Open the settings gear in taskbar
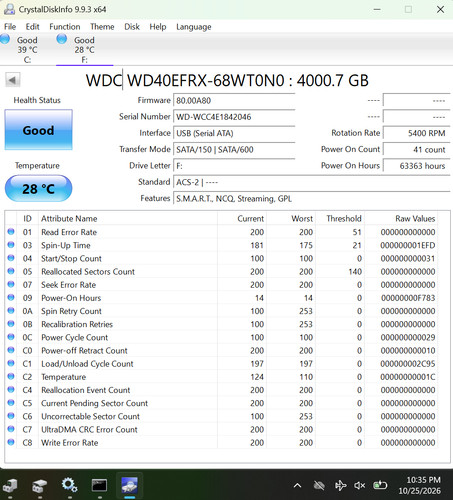Screen dimensions: 453x500 point(69,485)
